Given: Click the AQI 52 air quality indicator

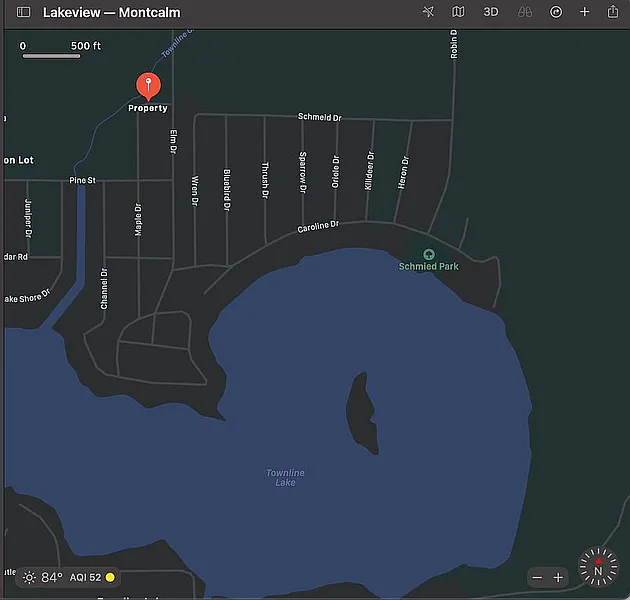Looking at the screenshot, I should [92, 577].
